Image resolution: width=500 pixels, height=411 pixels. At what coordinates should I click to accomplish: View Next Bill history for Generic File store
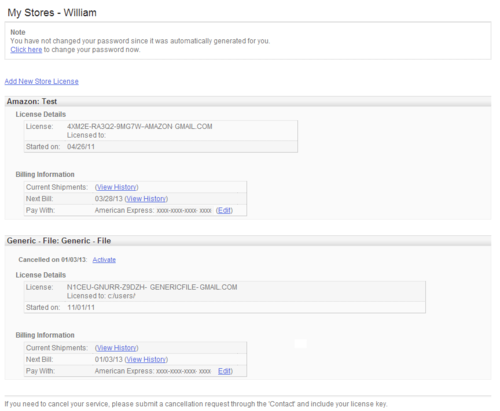click(146, 359)
